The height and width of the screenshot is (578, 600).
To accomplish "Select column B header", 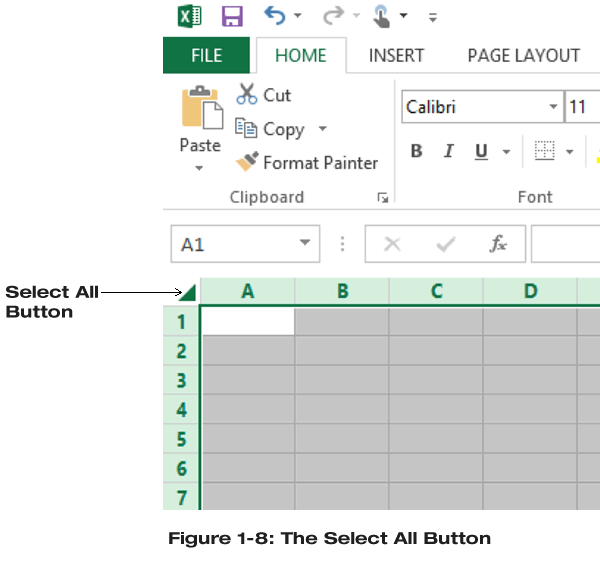I will 342,291.
